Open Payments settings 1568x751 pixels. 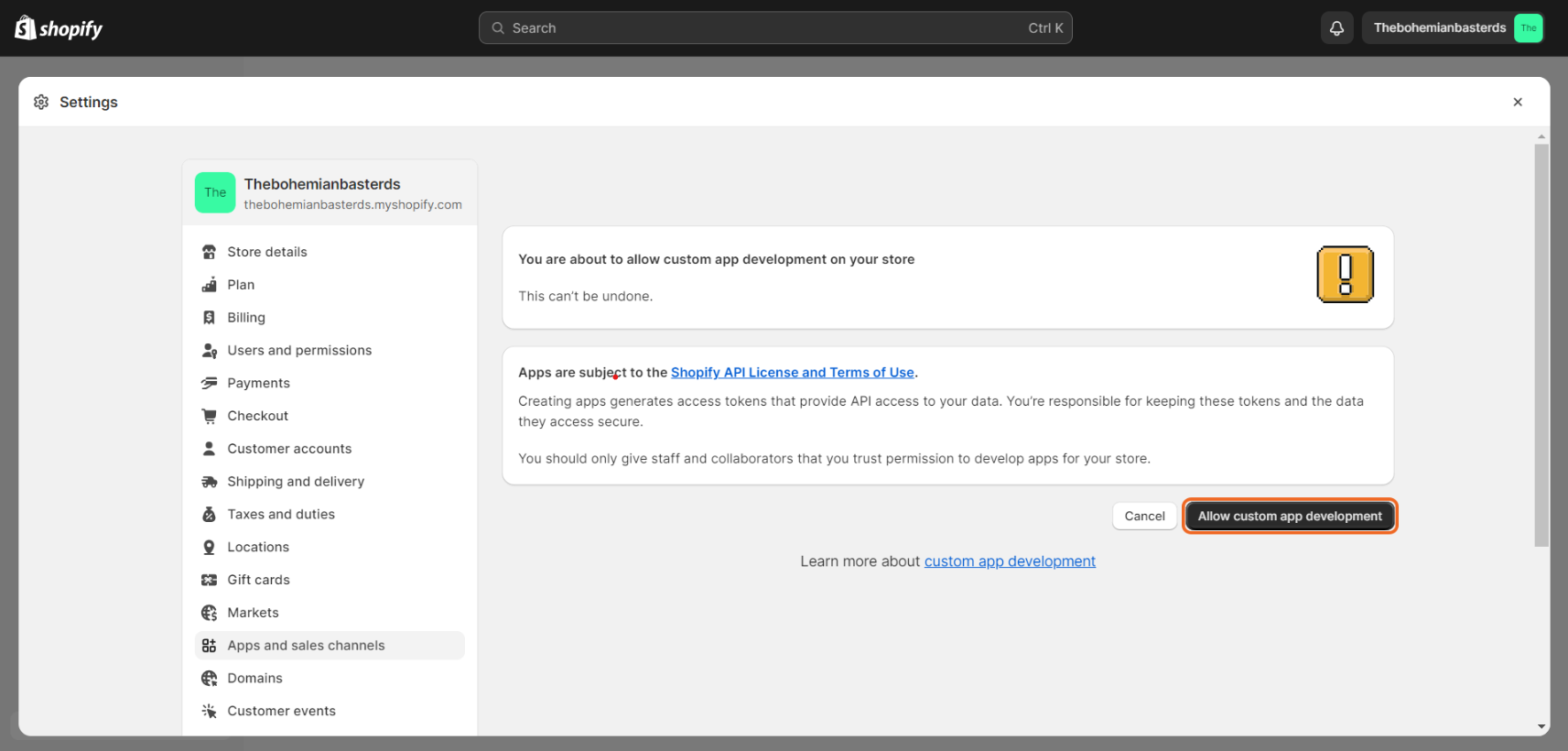point(330,383)
